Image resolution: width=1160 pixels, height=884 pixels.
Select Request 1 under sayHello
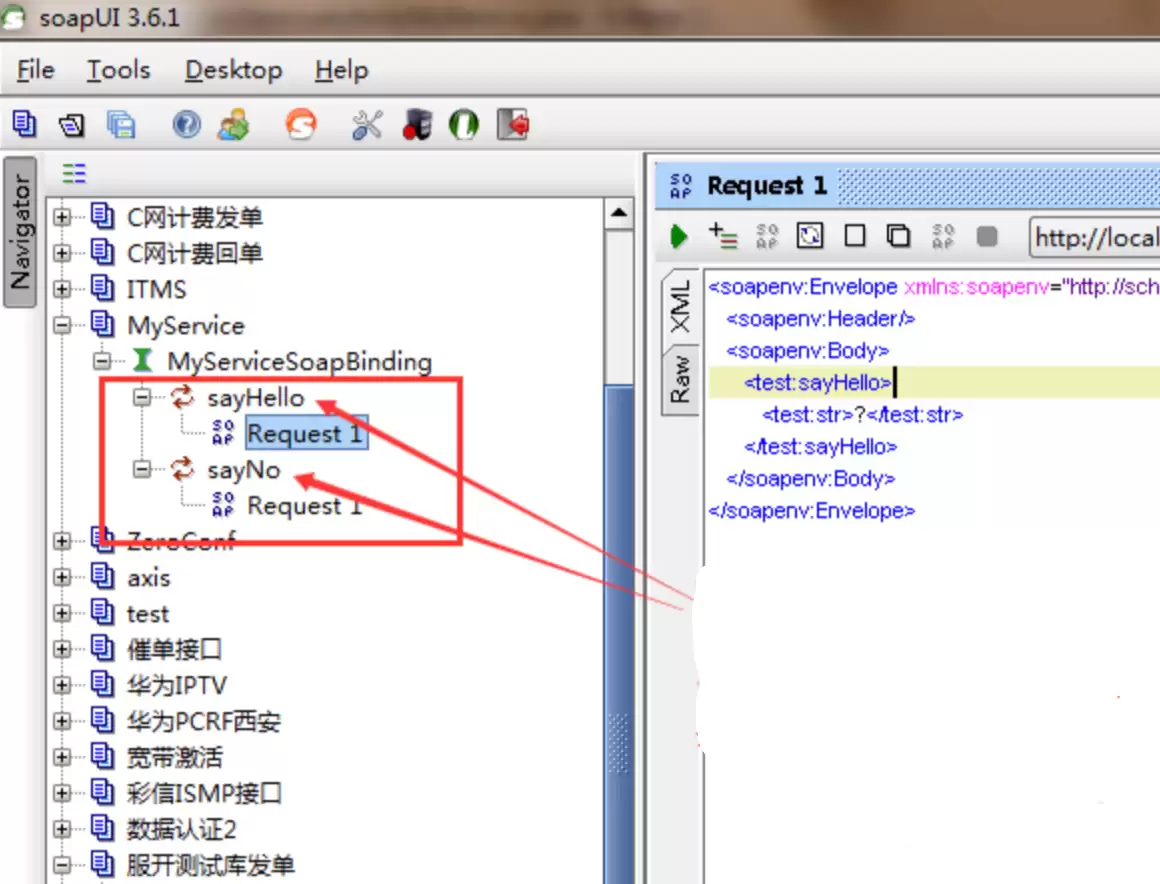click(x=305, y=433)
